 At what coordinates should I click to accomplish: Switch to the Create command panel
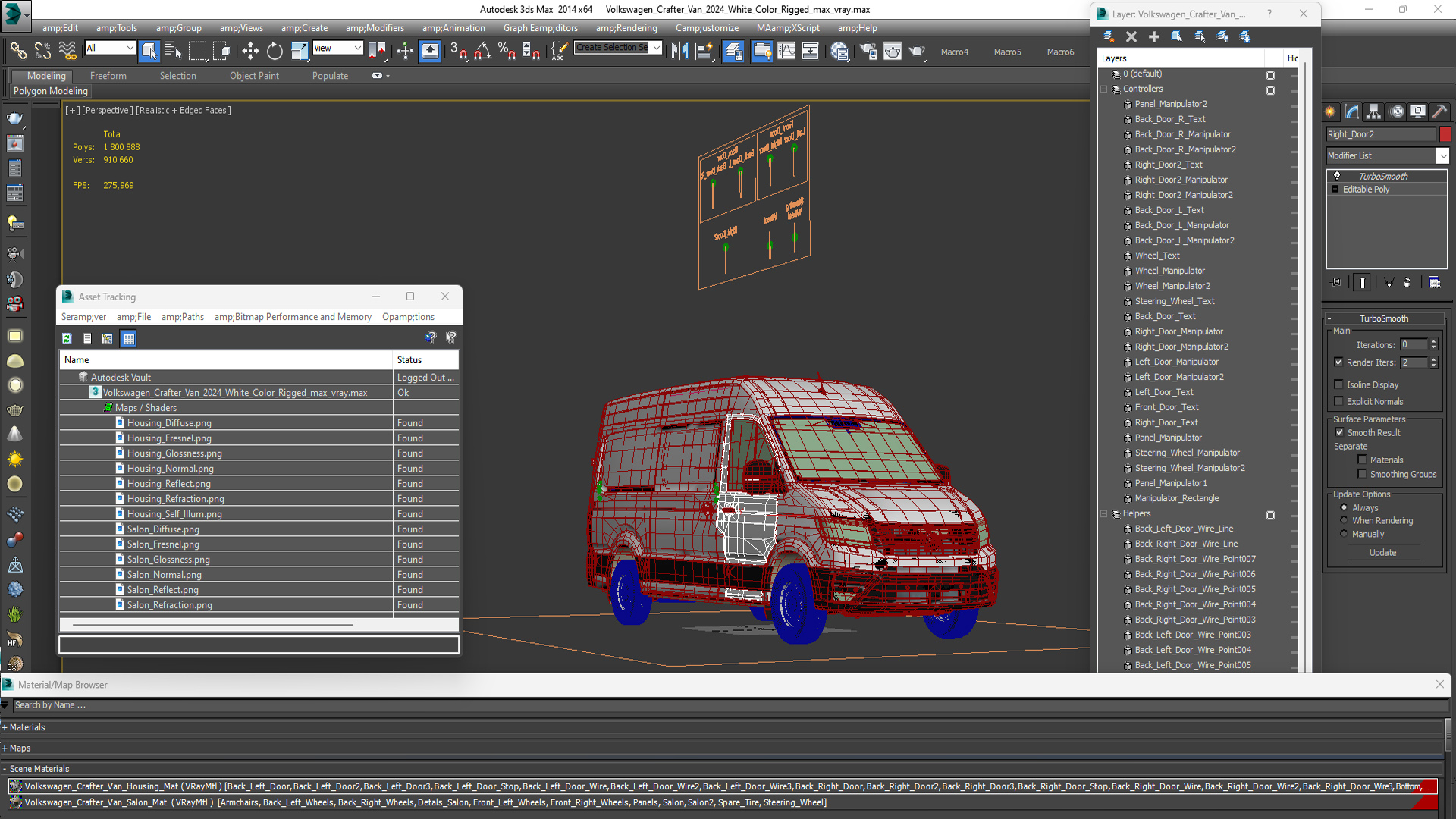1330,112
